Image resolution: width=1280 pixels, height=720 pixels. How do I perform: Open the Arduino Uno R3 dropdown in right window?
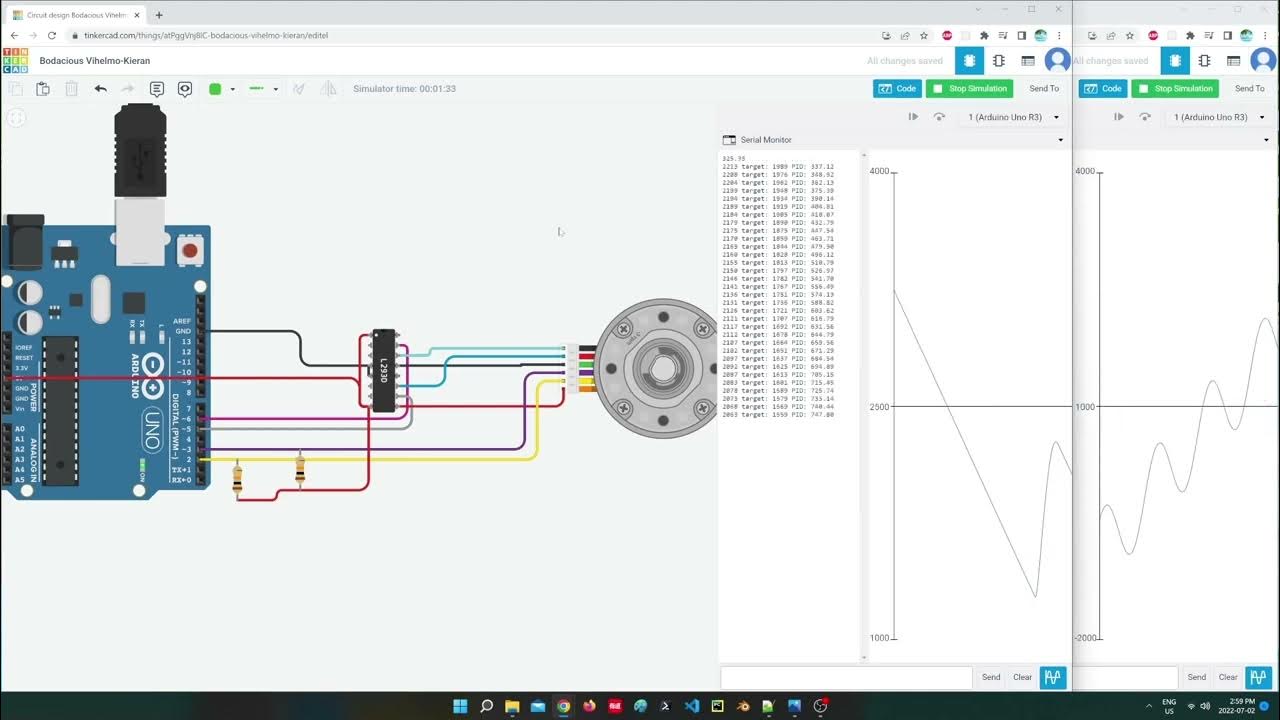click(x=1217, y=117)
